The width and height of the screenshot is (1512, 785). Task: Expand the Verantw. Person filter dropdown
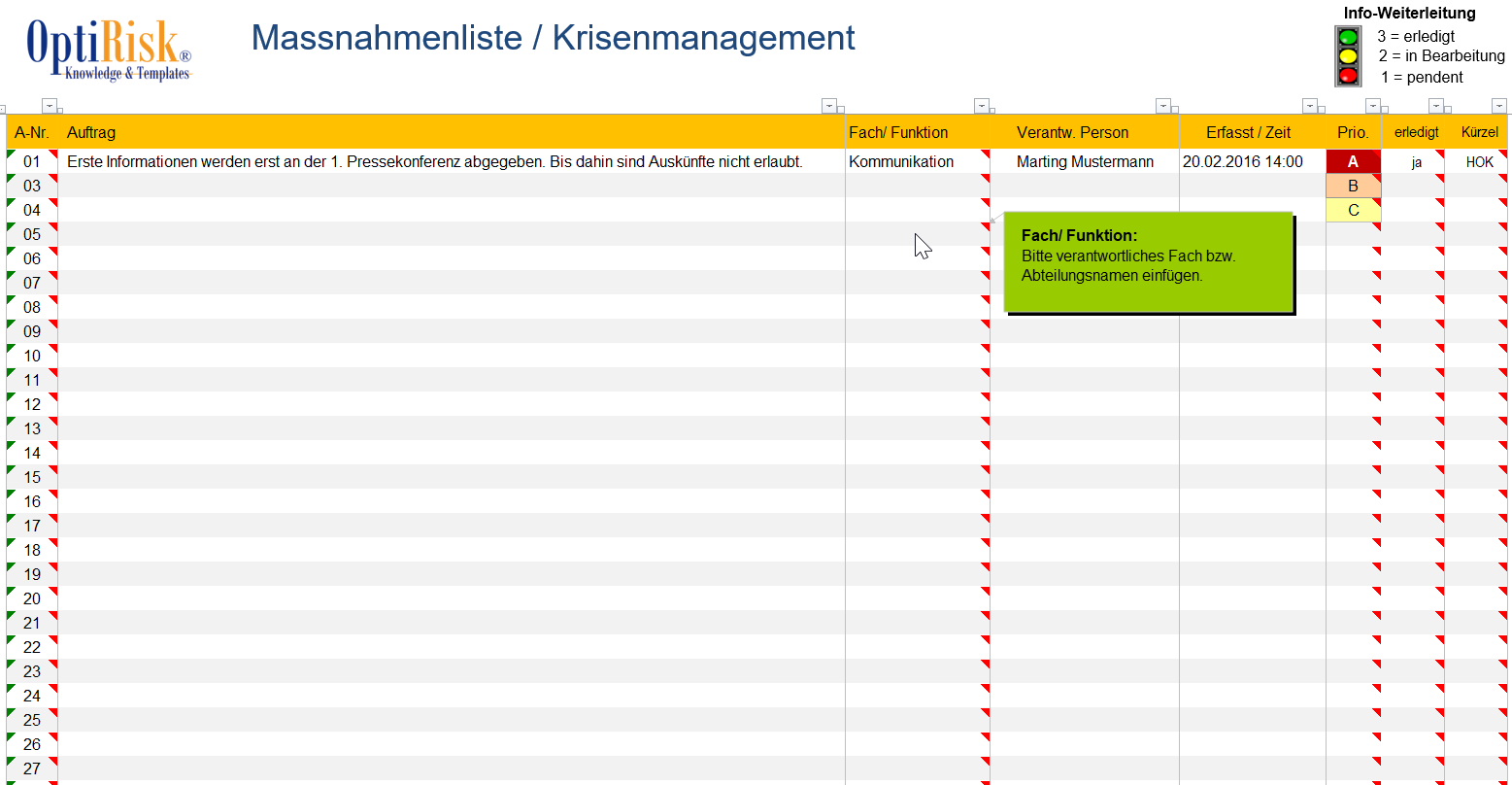click(x=1162, y=106)
